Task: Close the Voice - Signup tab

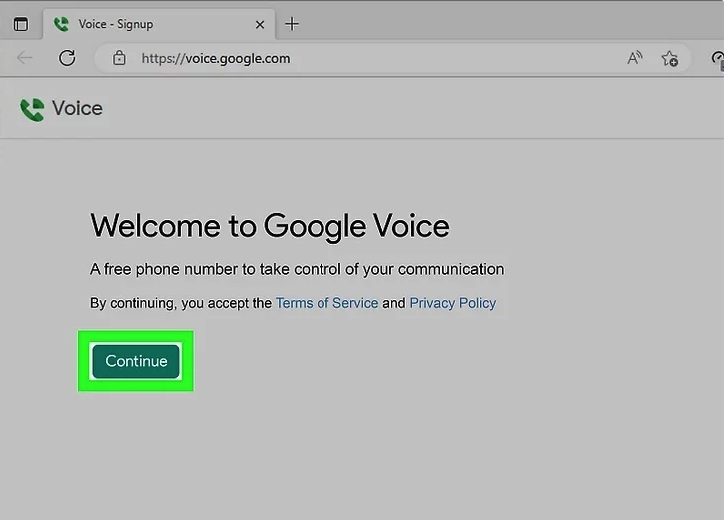Action: tap(261, 24)
